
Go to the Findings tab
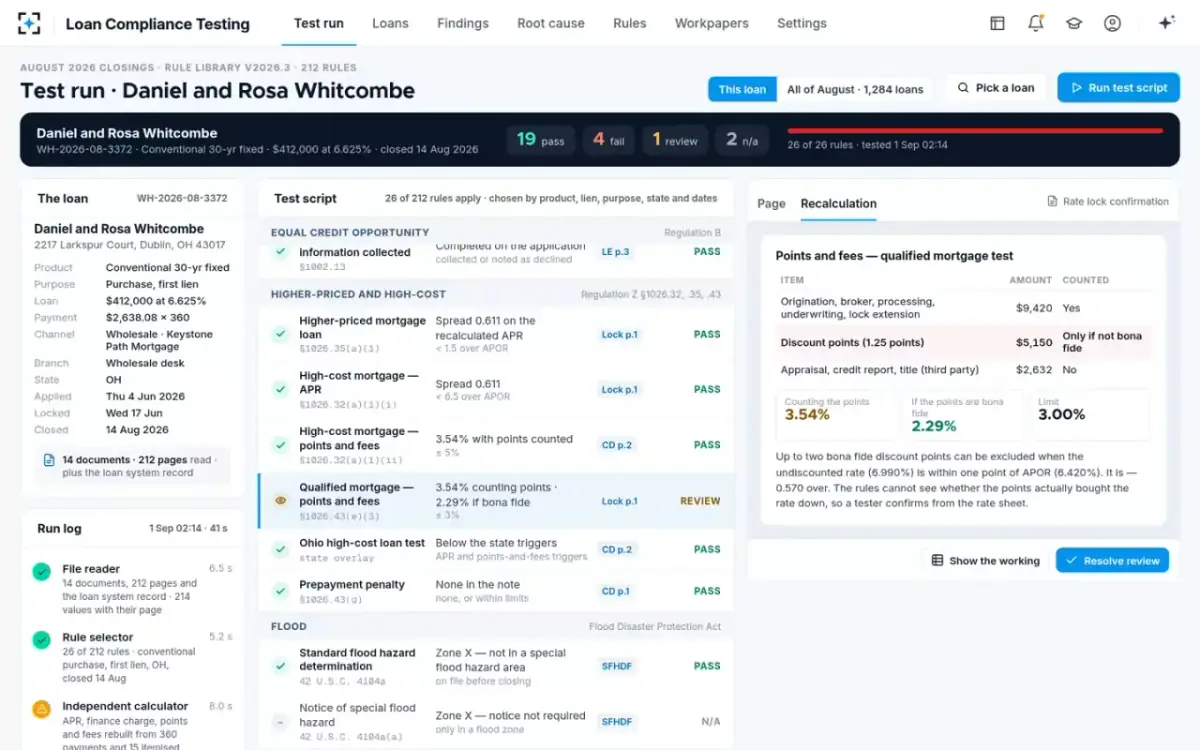(463, 23)
